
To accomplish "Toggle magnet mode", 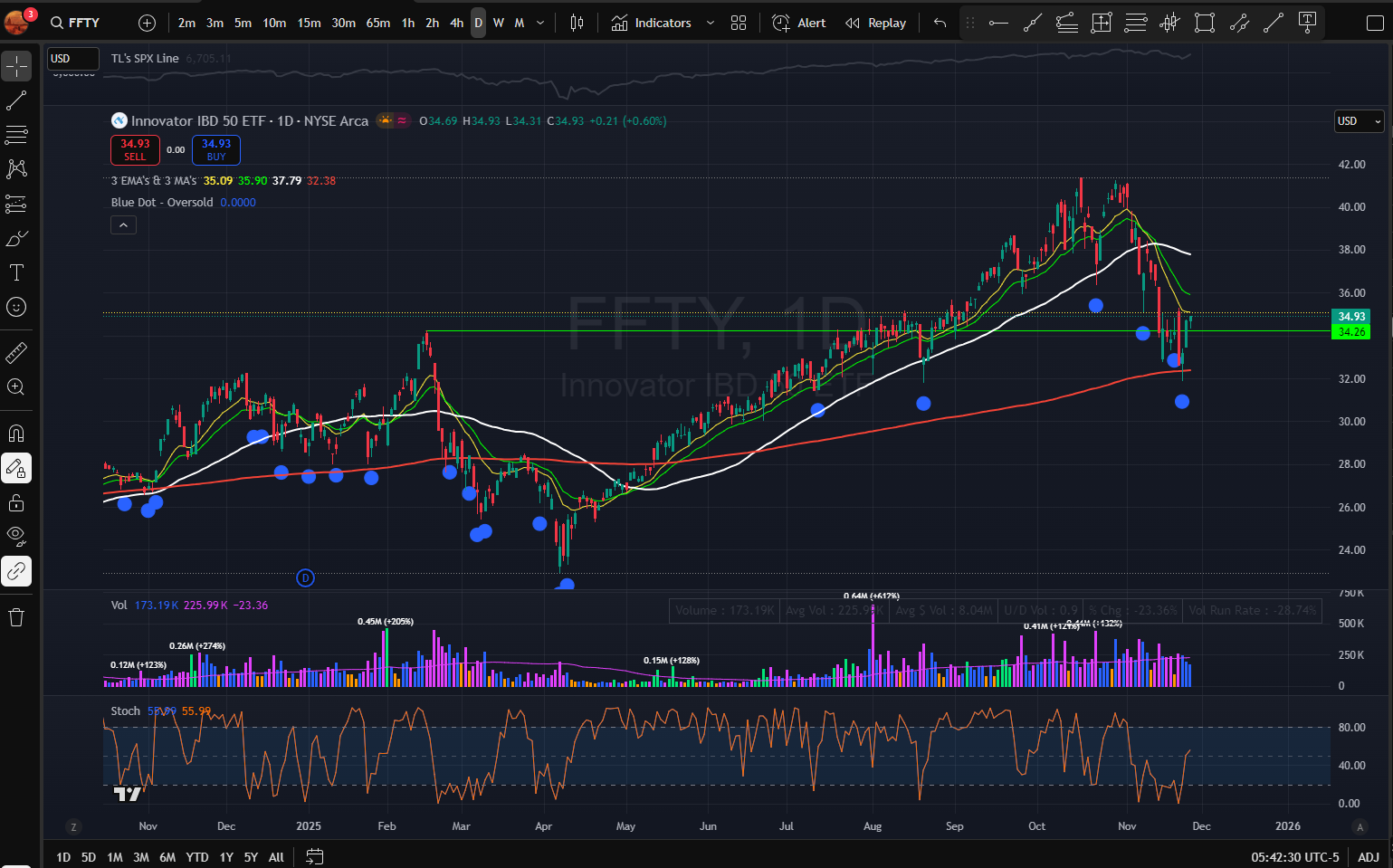I will click(x=16, y=434).
